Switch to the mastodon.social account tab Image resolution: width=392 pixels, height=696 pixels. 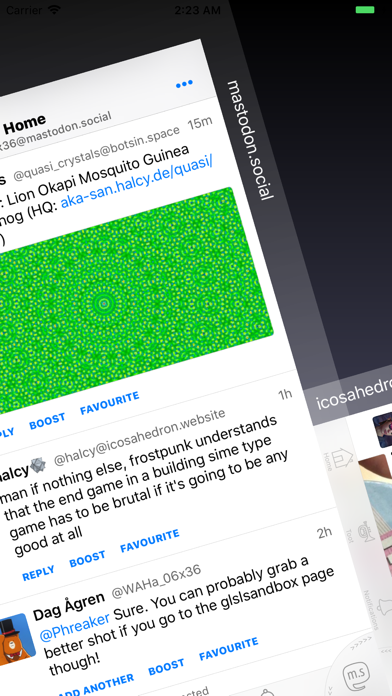coord(249,140)
